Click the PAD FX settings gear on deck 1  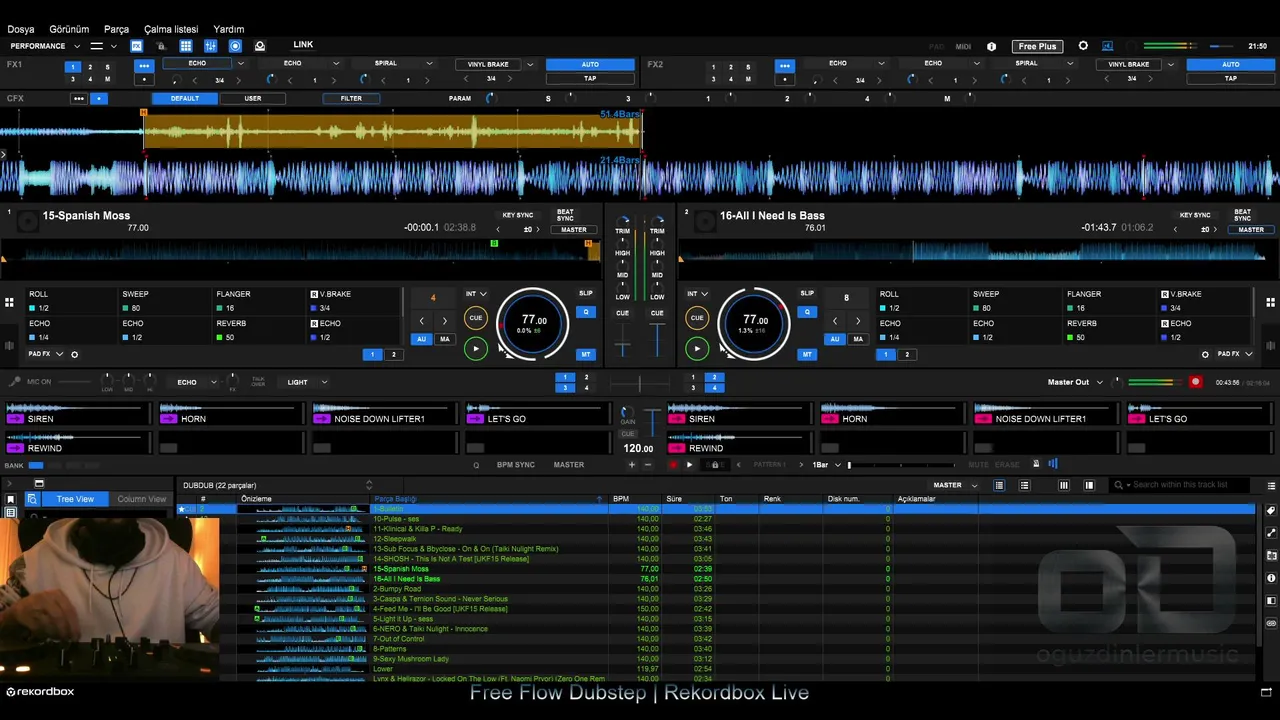(74, 354)
